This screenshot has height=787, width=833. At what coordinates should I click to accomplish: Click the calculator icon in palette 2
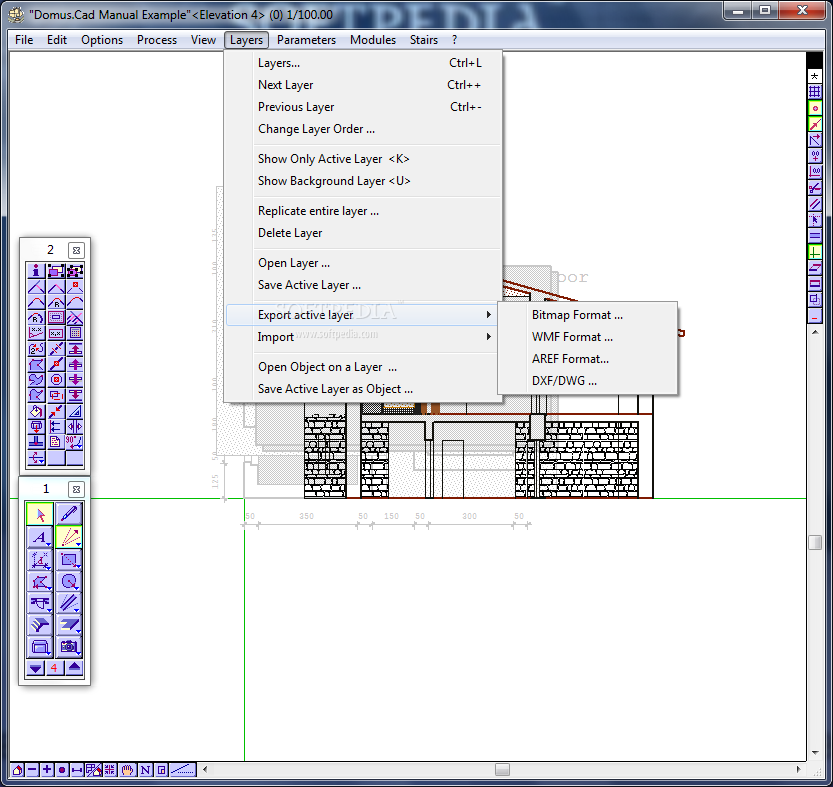[x=75, y=333]
